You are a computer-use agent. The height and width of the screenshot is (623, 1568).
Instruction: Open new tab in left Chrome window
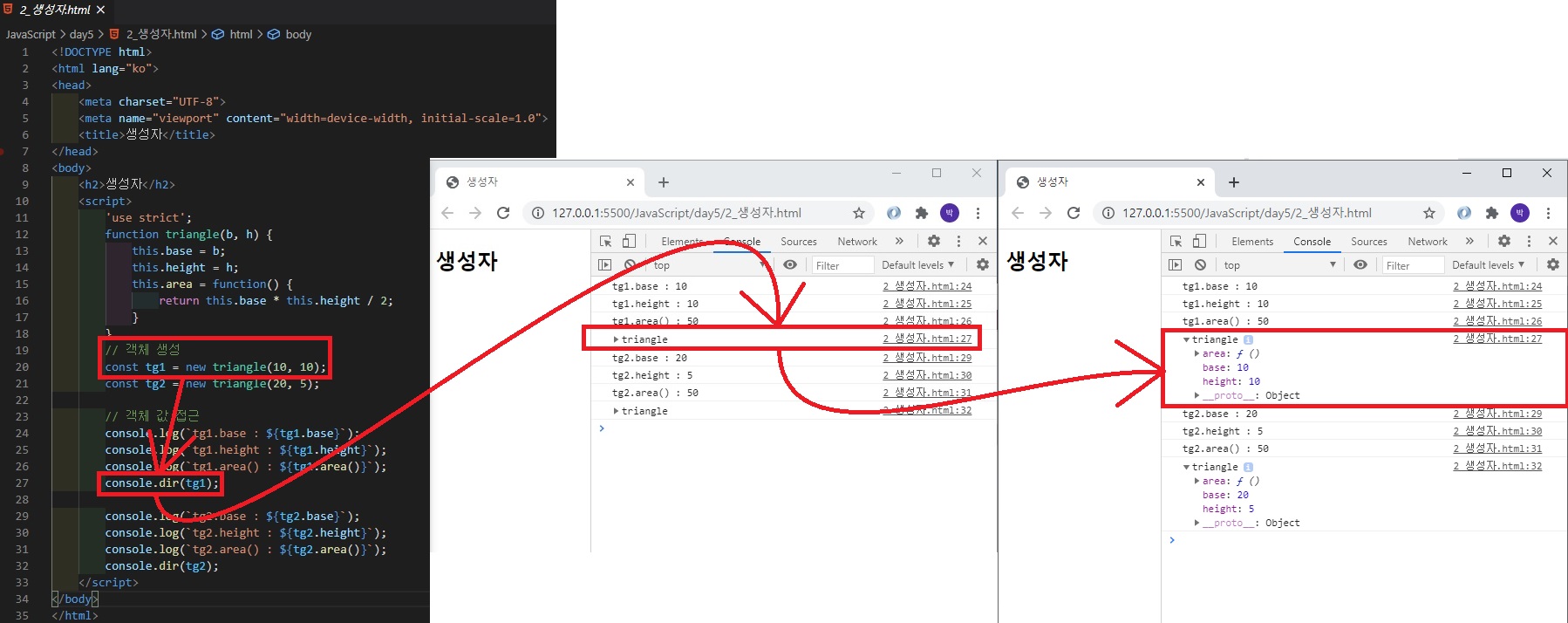[x=663, y=182]
